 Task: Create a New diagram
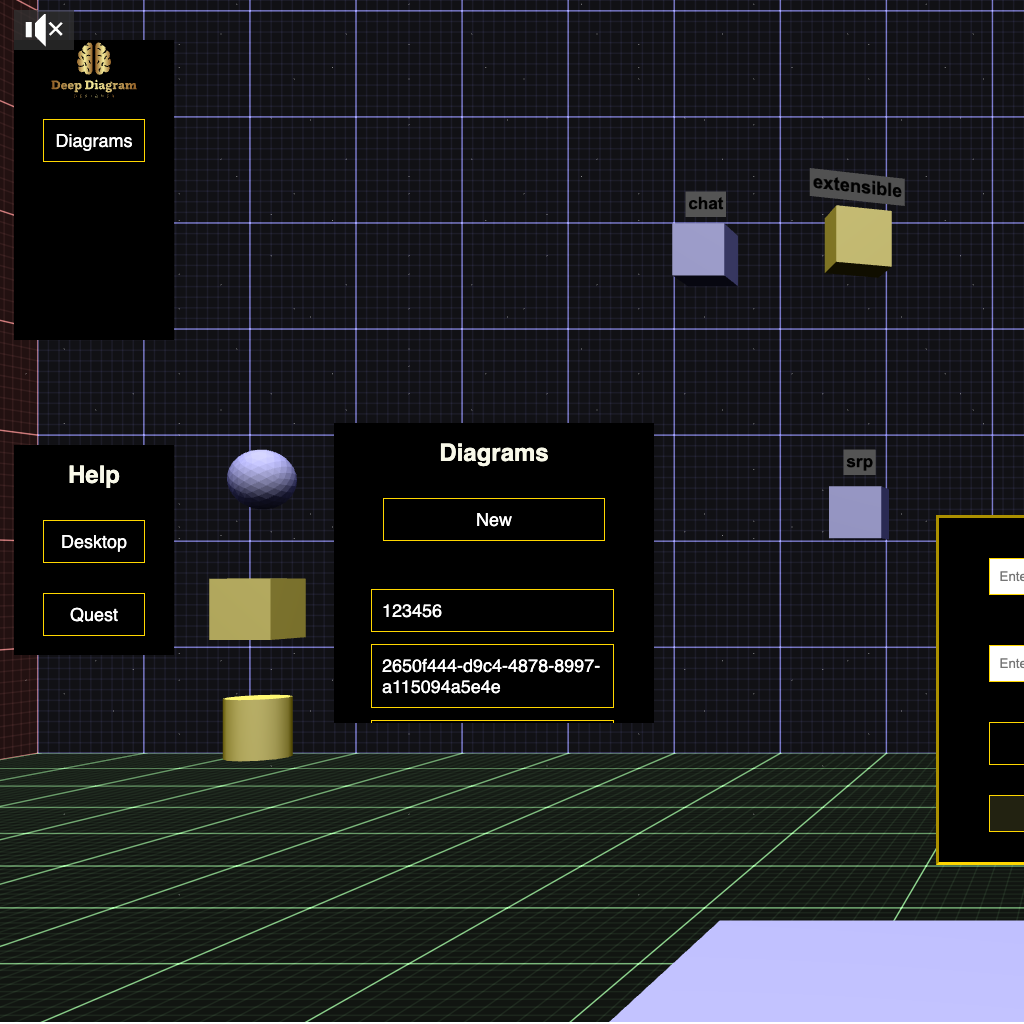[493, 520]
